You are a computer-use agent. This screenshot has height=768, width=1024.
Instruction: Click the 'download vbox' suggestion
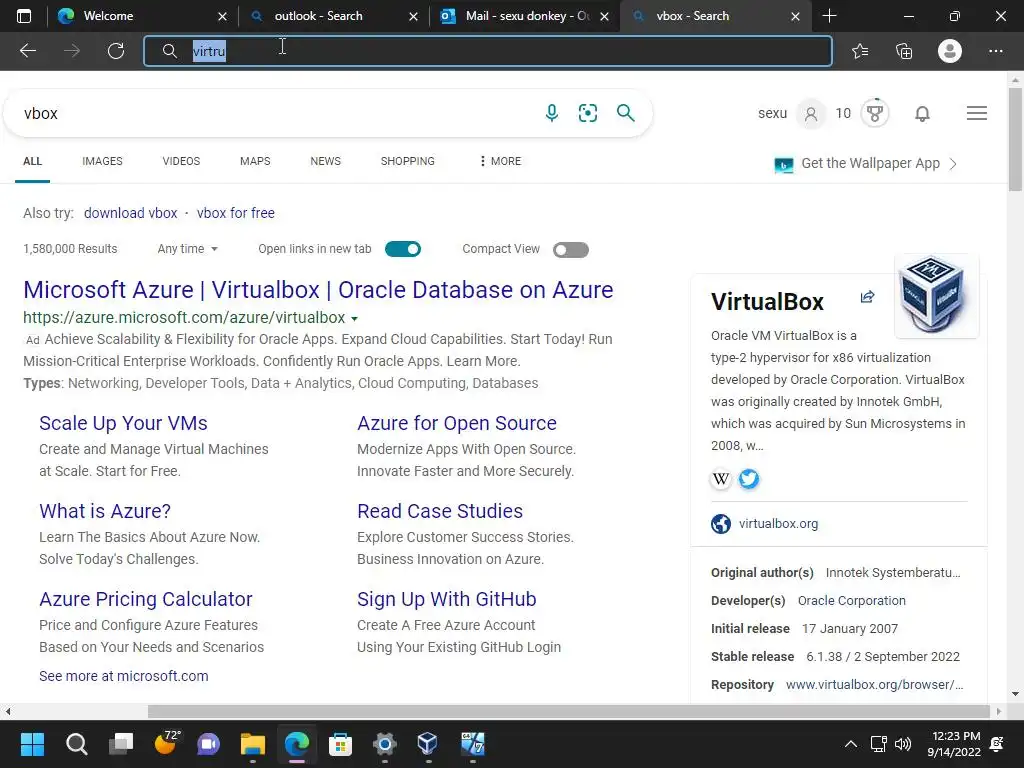[131, 213]
